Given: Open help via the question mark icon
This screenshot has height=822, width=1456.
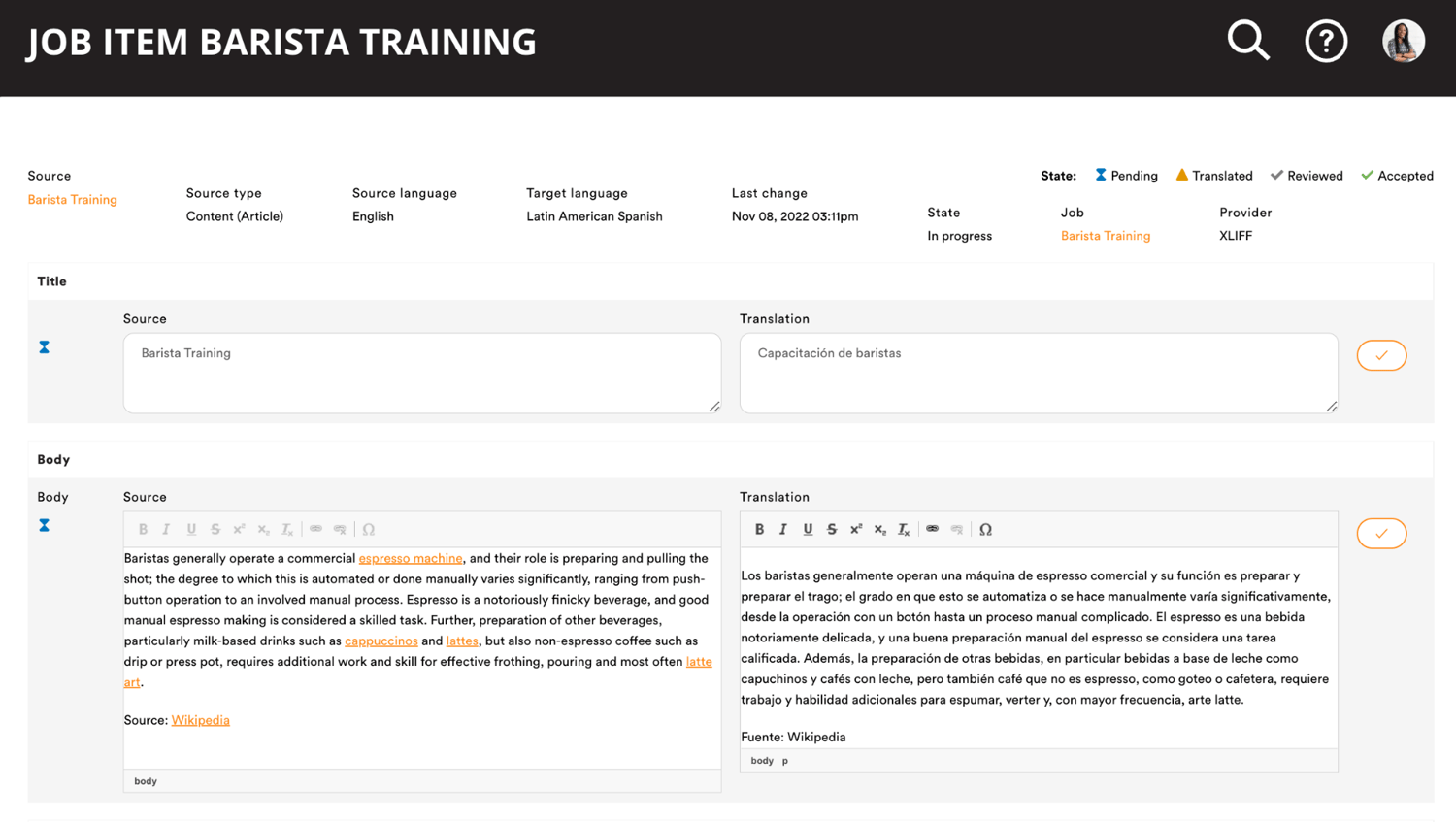Looking at the screenshot, I should coord(1326,41).
